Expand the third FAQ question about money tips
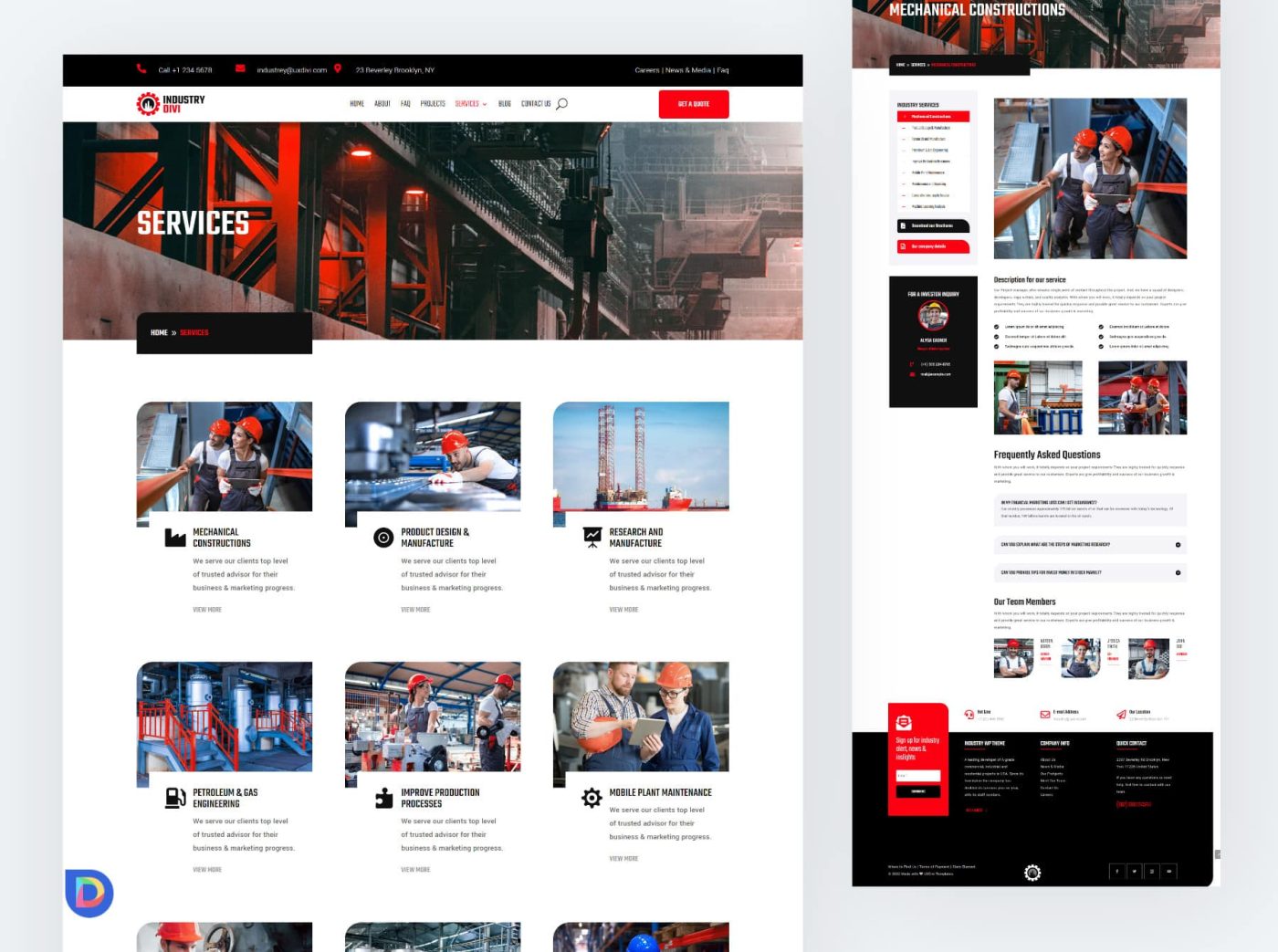This screenshot has height=952, width=1278. 1090,573
